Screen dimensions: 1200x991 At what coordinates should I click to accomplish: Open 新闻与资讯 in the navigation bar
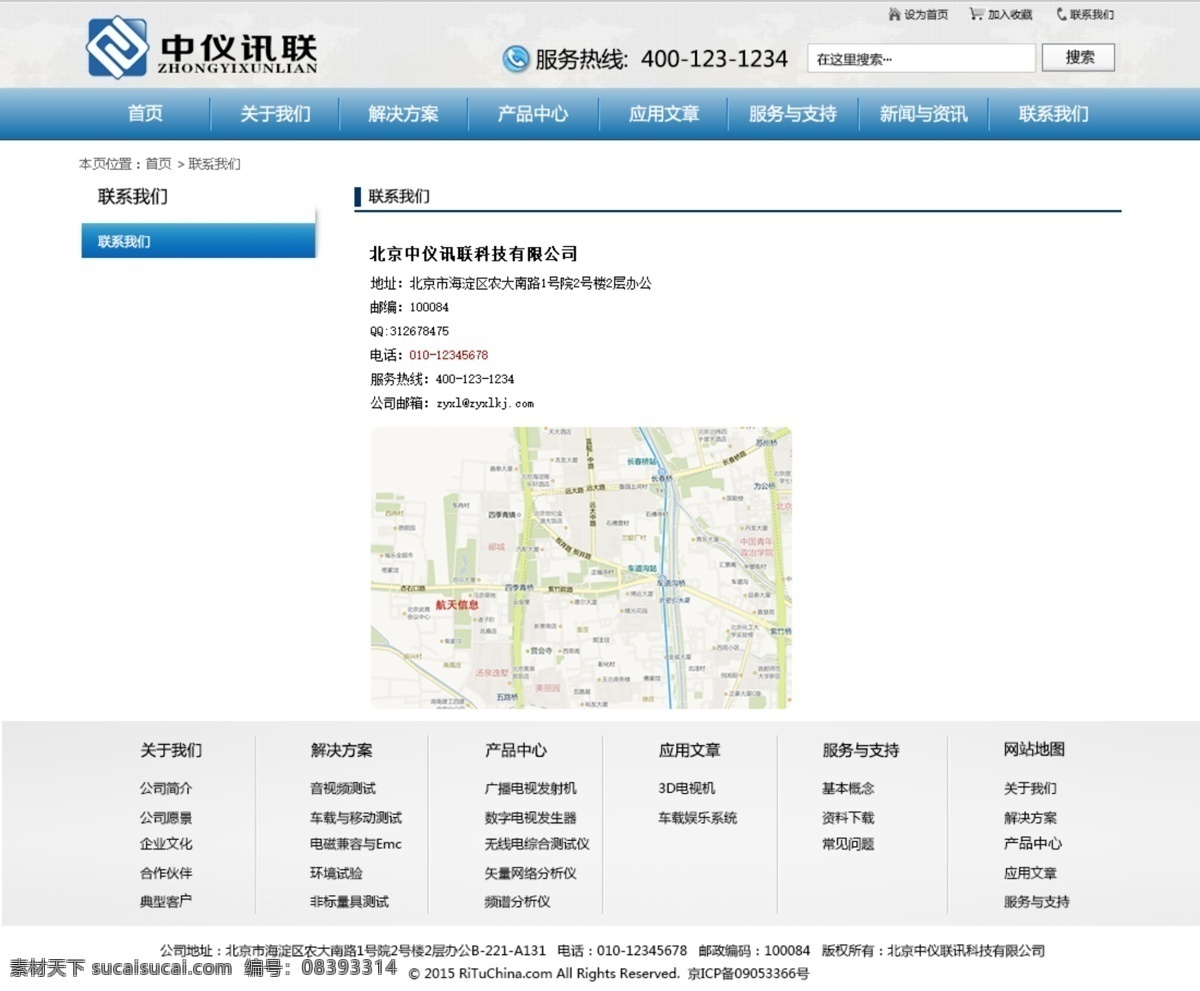923,114
